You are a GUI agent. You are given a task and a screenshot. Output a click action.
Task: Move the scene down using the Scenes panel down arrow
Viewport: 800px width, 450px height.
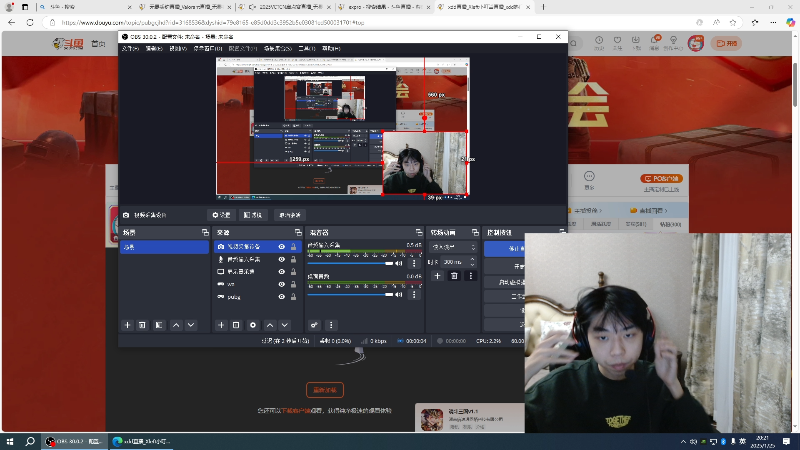(191, 325)
